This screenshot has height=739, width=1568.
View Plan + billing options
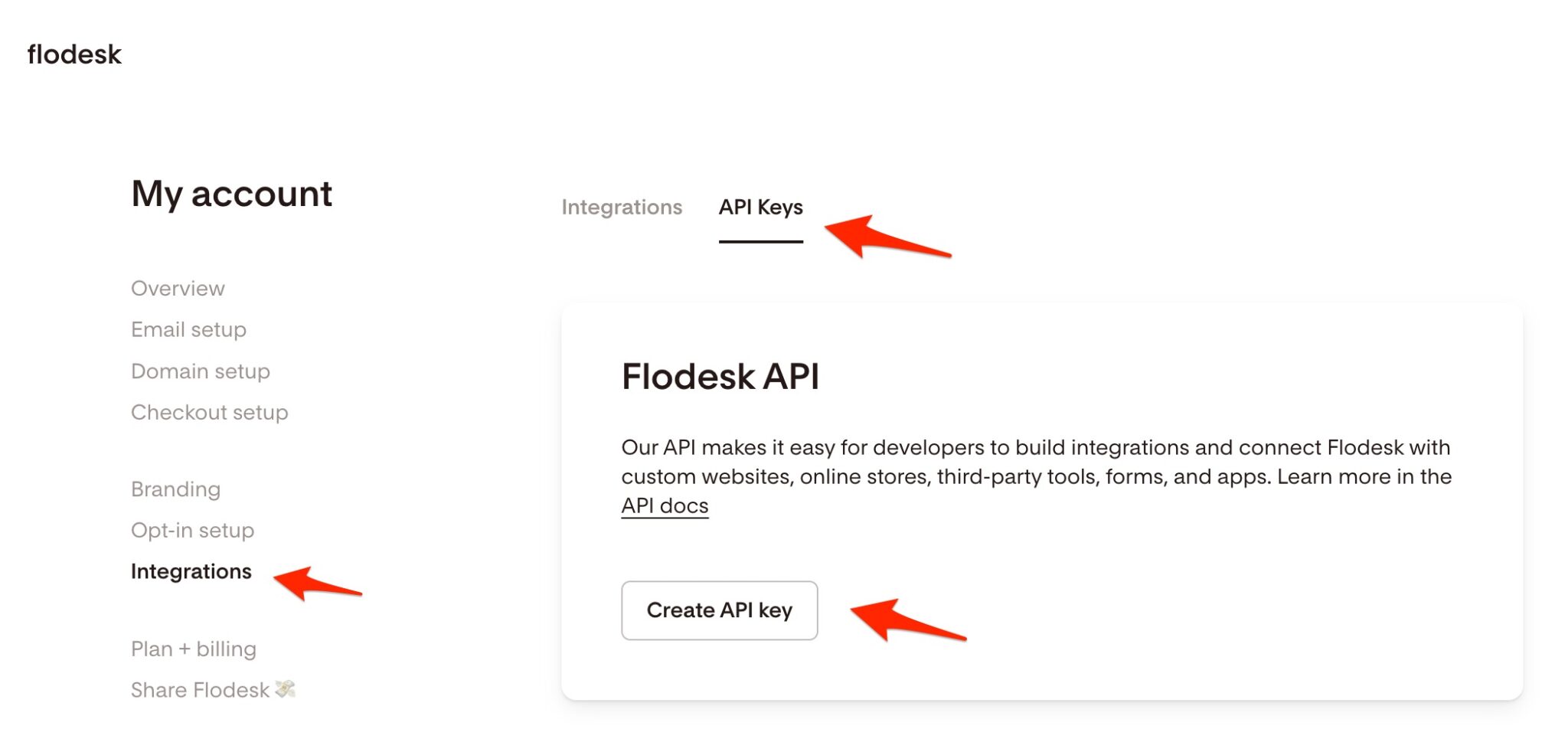point(194,649)
